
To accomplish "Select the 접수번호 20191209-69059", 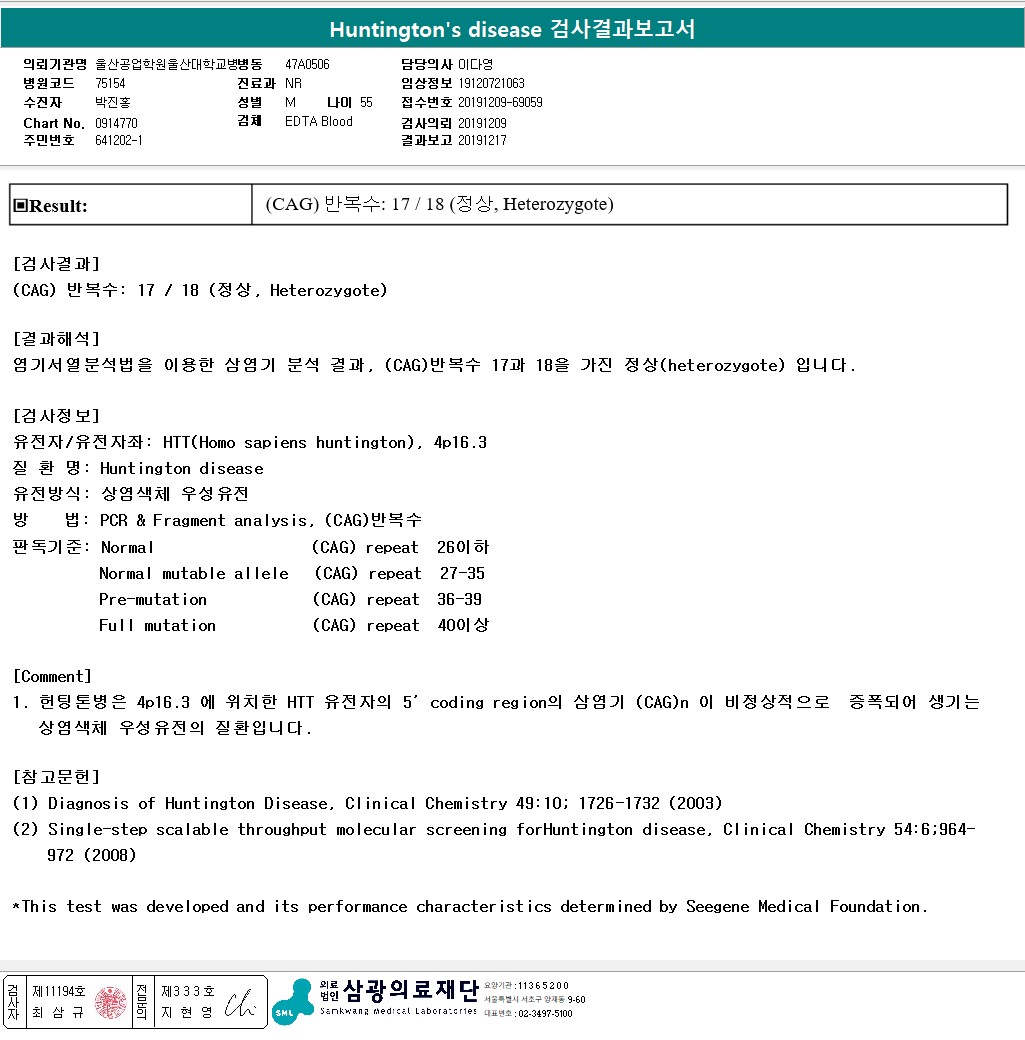I will coord(500,103).
